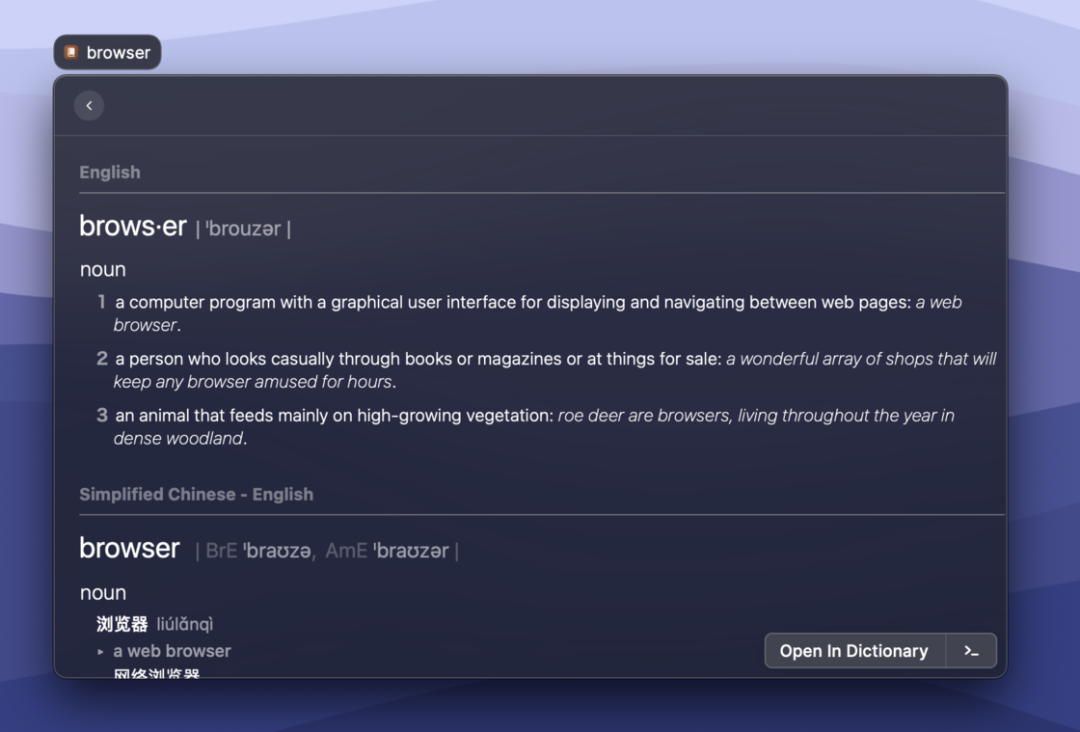Click the "browser" search tag label
1080x732 pixels.
[118, 53]
